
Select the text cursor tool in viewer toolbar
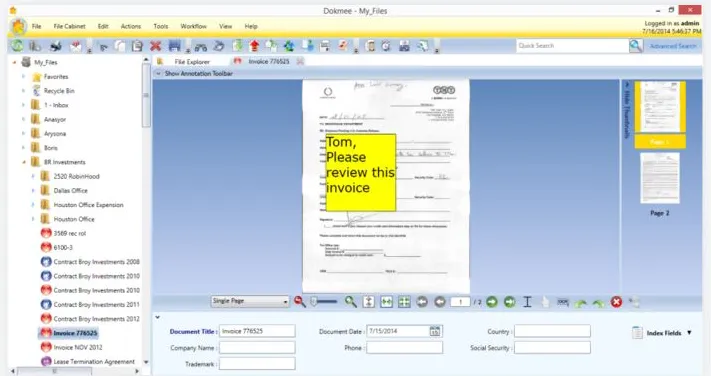527,302
